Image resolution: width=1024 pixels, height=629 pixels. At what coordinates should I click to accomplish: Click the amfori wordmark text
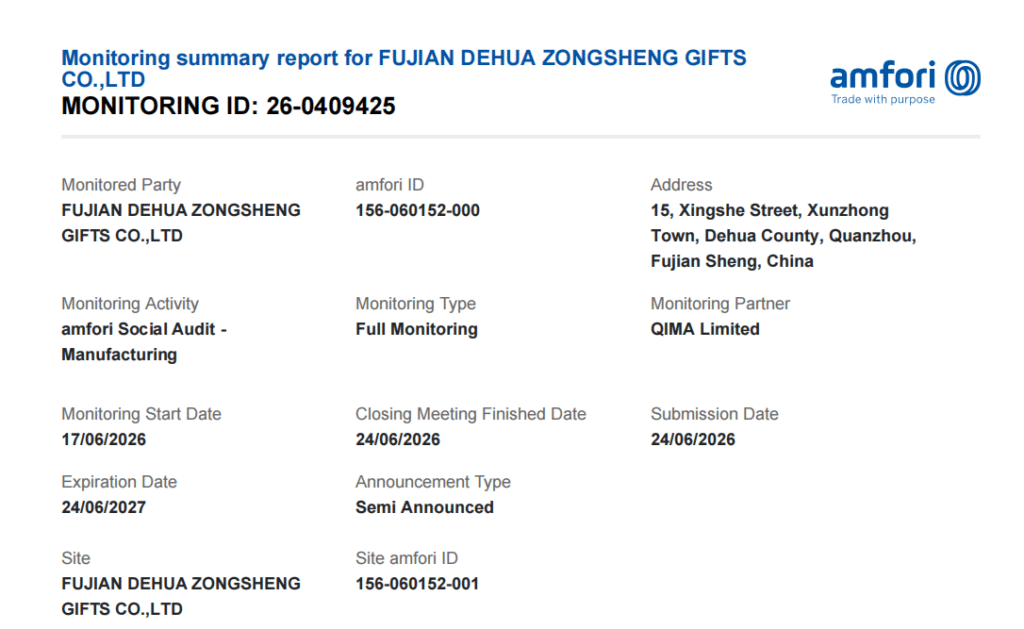point(883,76)
